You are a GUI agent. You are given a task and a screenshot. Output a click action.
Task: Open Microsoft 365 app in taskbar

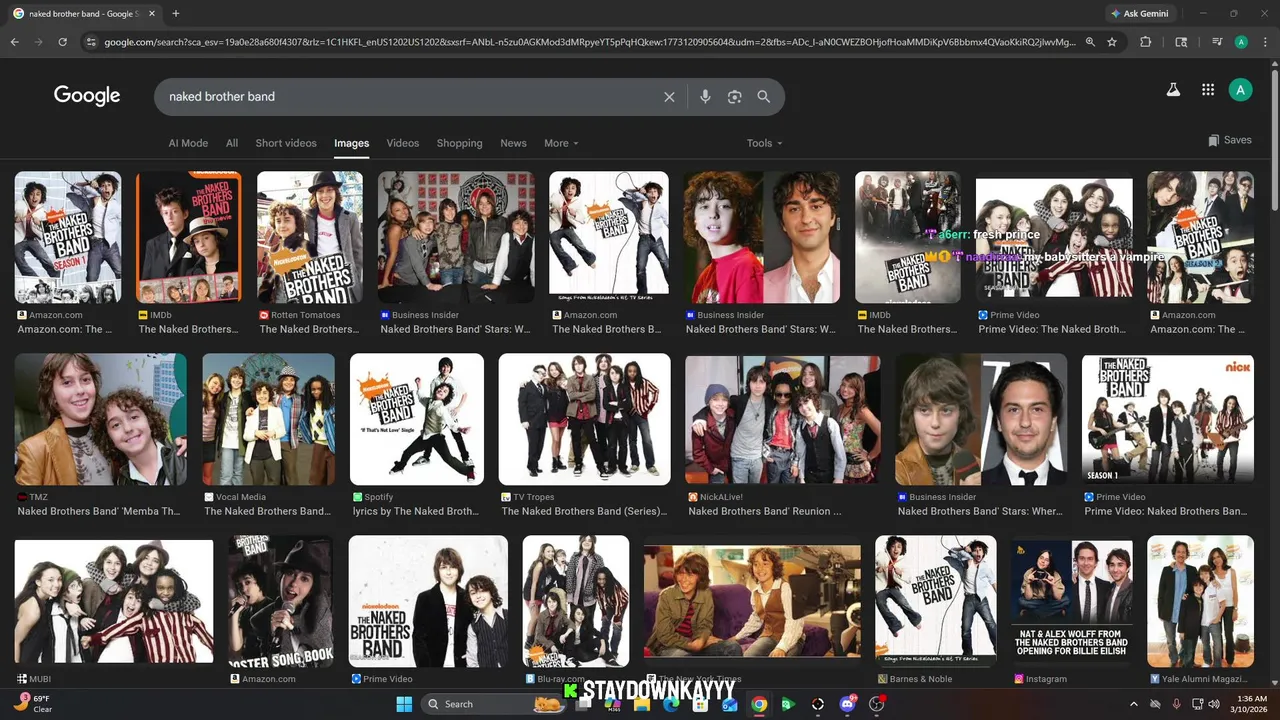612,704
